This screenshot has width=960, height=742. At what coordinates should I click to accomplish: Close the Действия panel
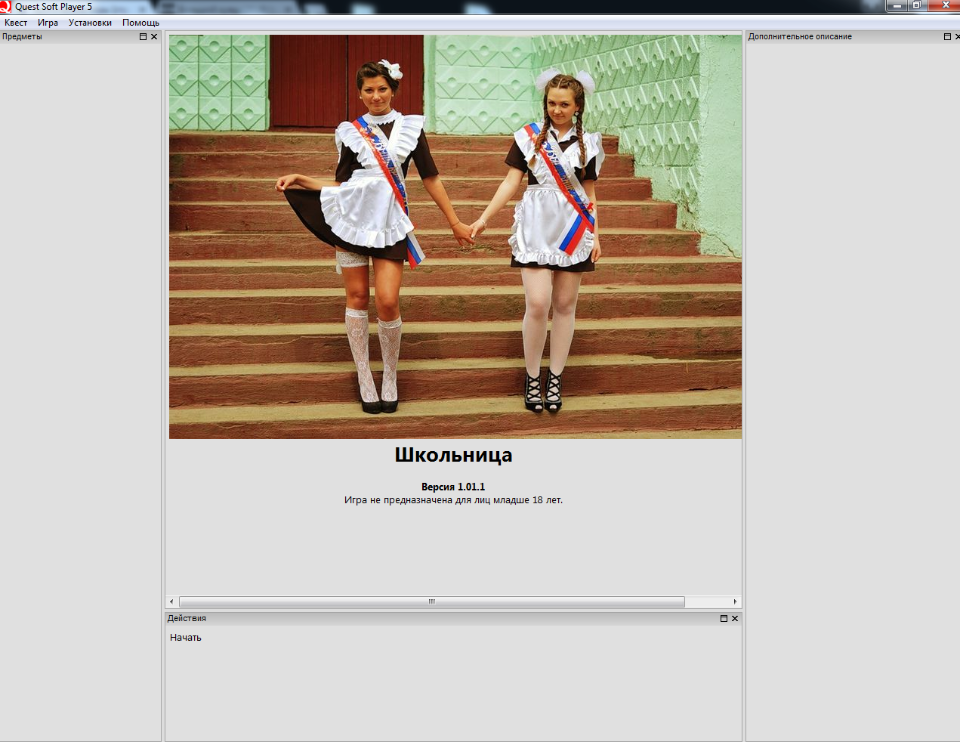[x=735, y=618]
